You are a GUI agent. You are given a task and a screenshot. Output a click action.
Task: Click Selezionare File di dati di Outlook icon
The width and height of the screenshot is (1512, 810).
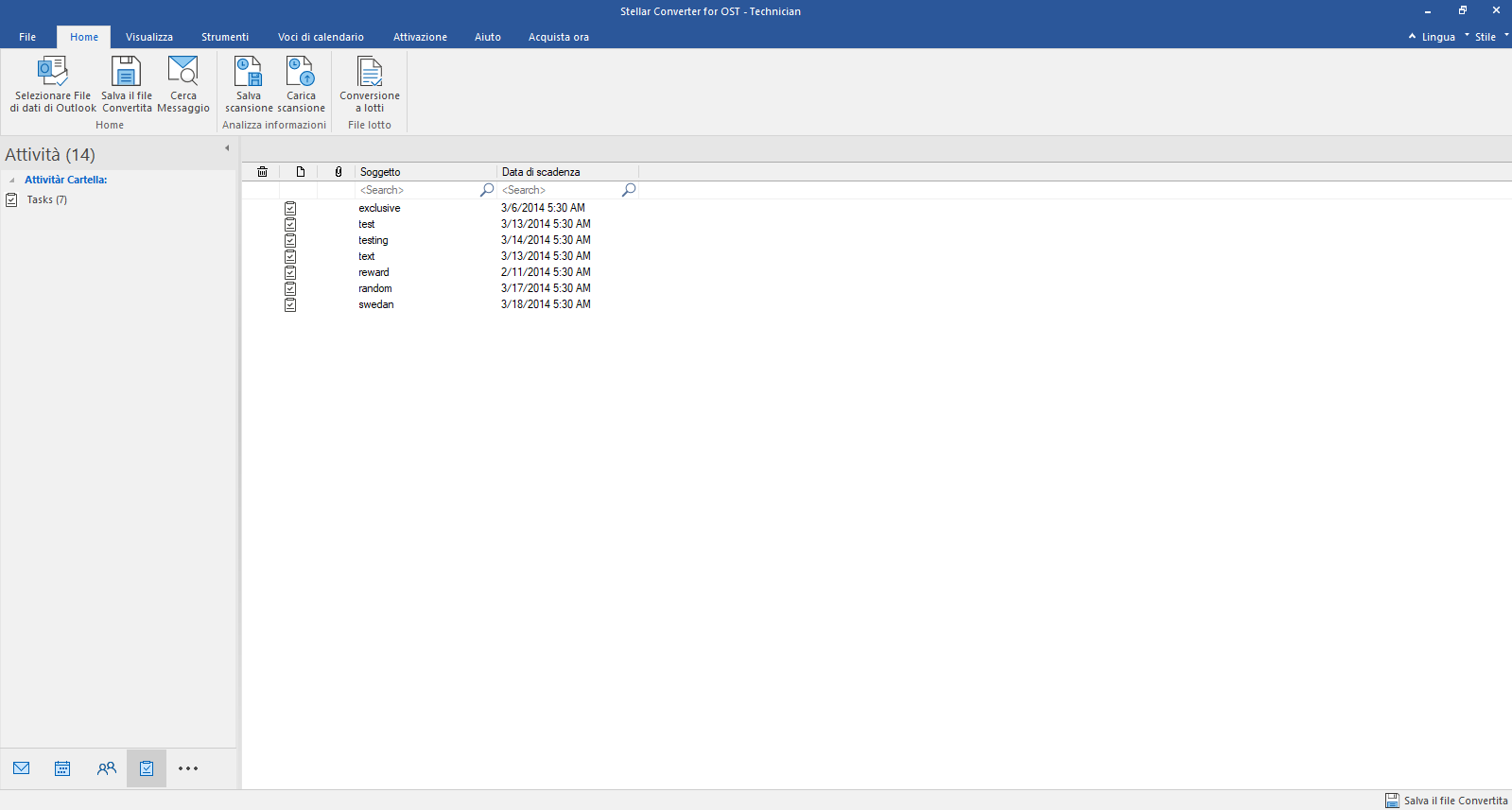(x=53, y=71)
